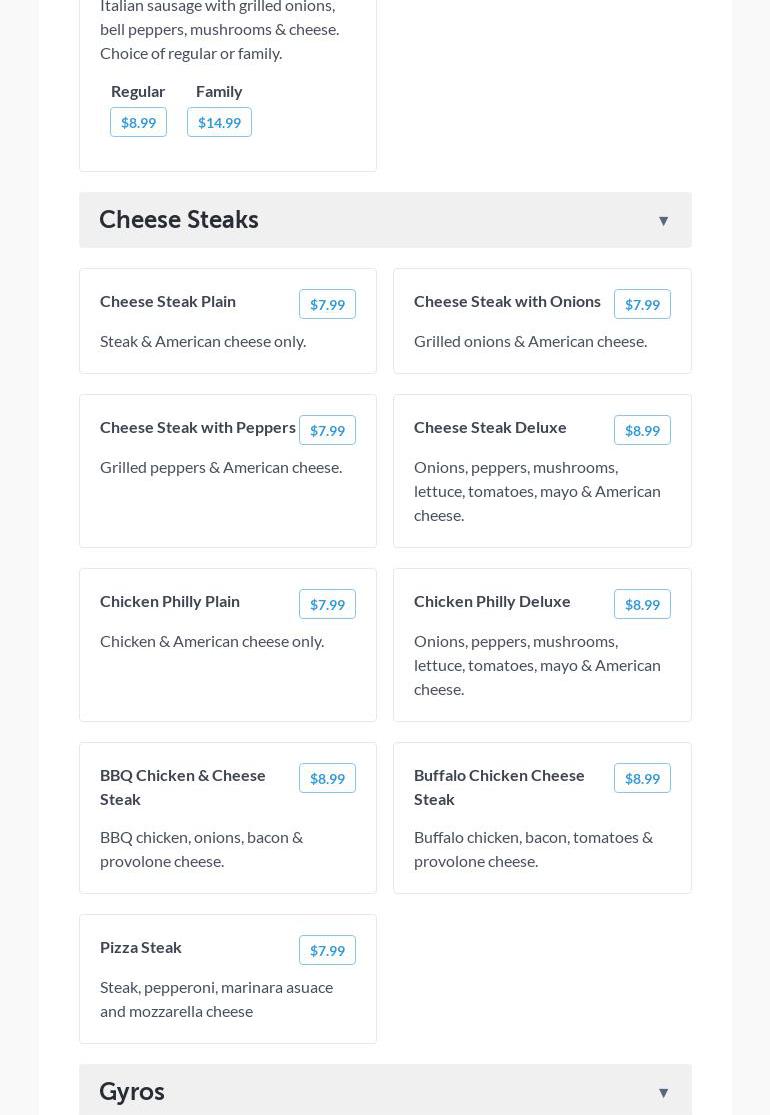
Task: Click the Chicken Philly Plain item title
Action: click(x=170, y=601)
